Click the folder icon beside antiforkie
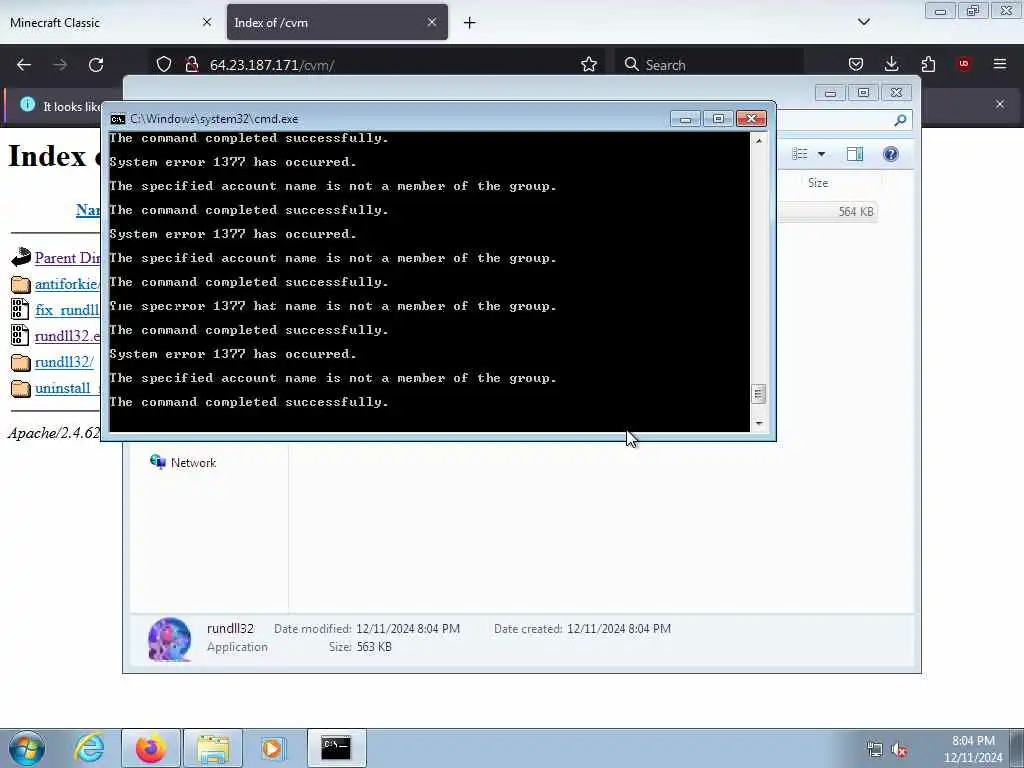 21,284
